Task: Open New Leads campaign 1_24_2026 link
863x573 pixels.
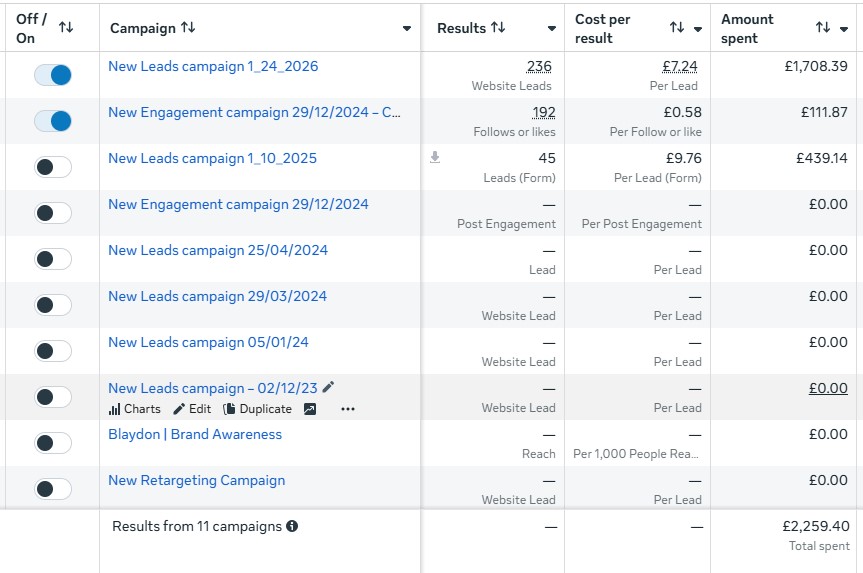Action: [213, 66]
